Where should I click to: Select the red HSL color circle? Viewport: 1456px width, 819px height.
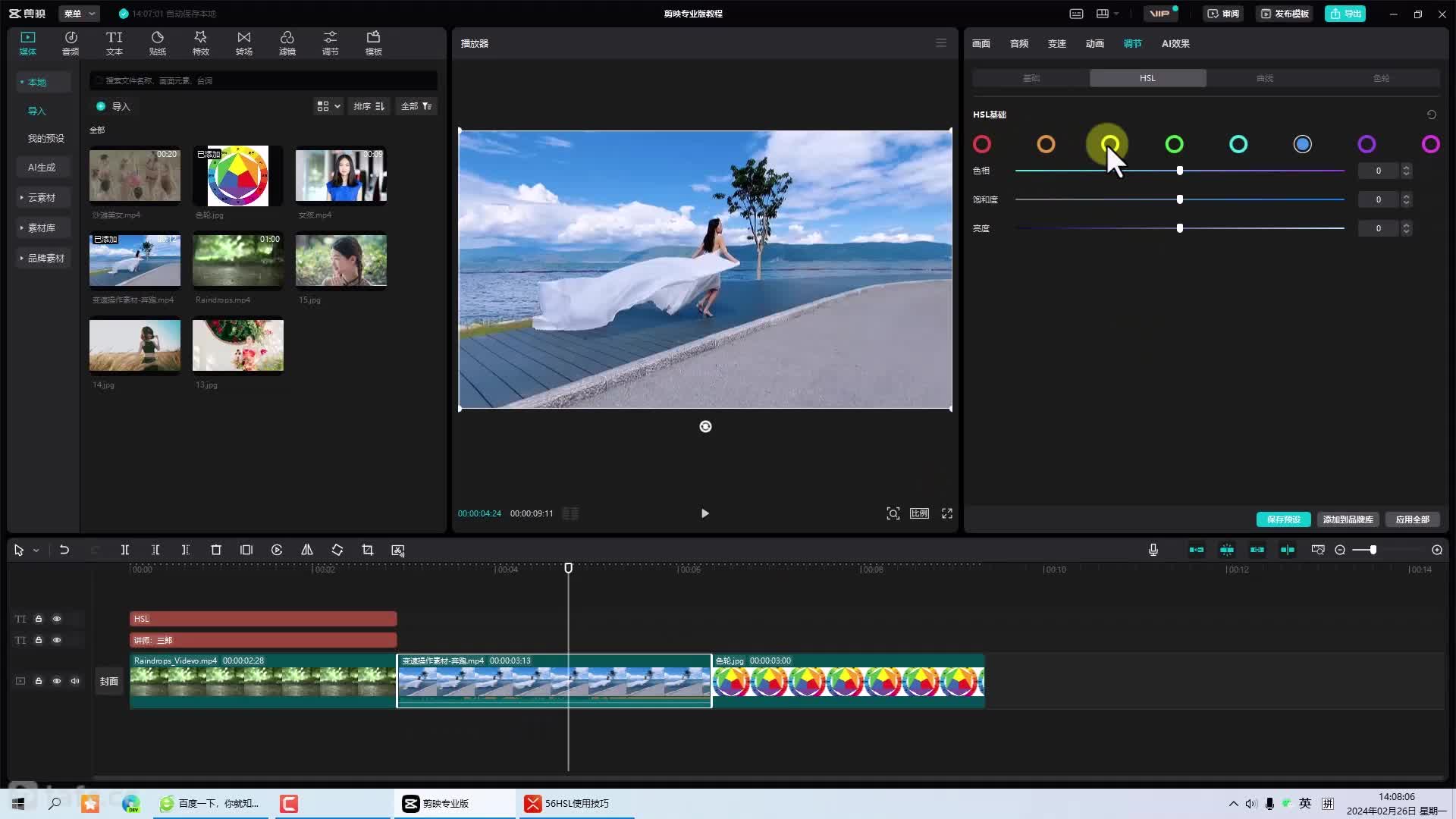[982, 144]
